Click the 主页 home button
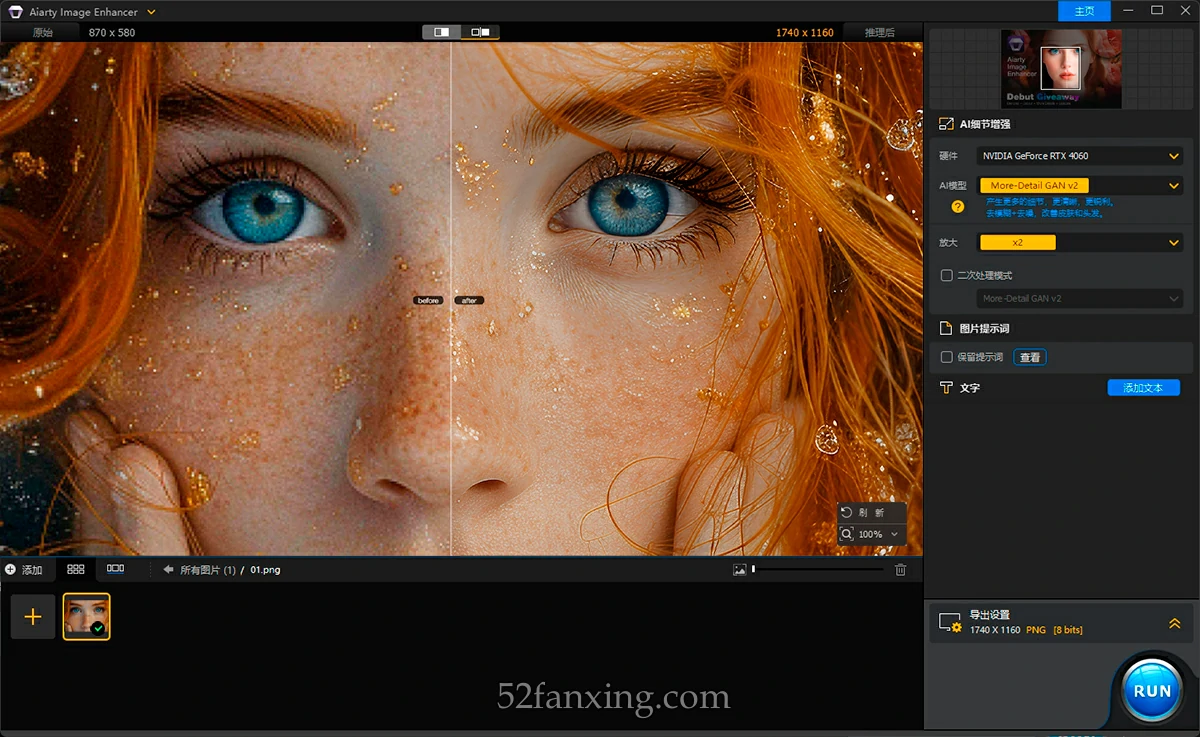 (x=1084, y=11)
